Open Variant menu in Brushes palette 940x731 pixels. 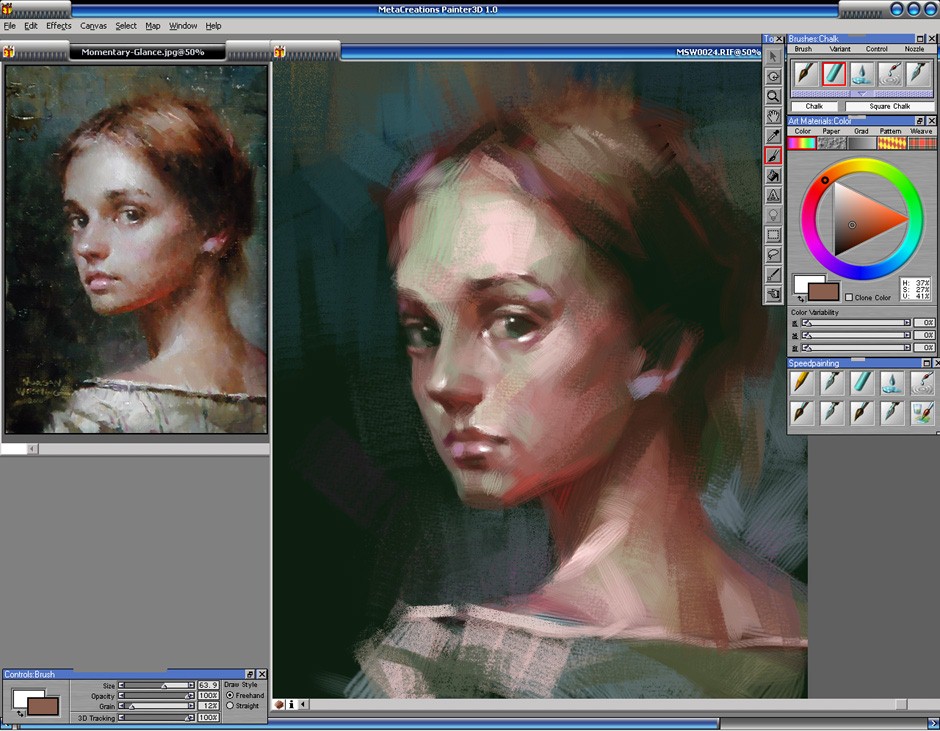pyautogui.click(x=839, y=49)
